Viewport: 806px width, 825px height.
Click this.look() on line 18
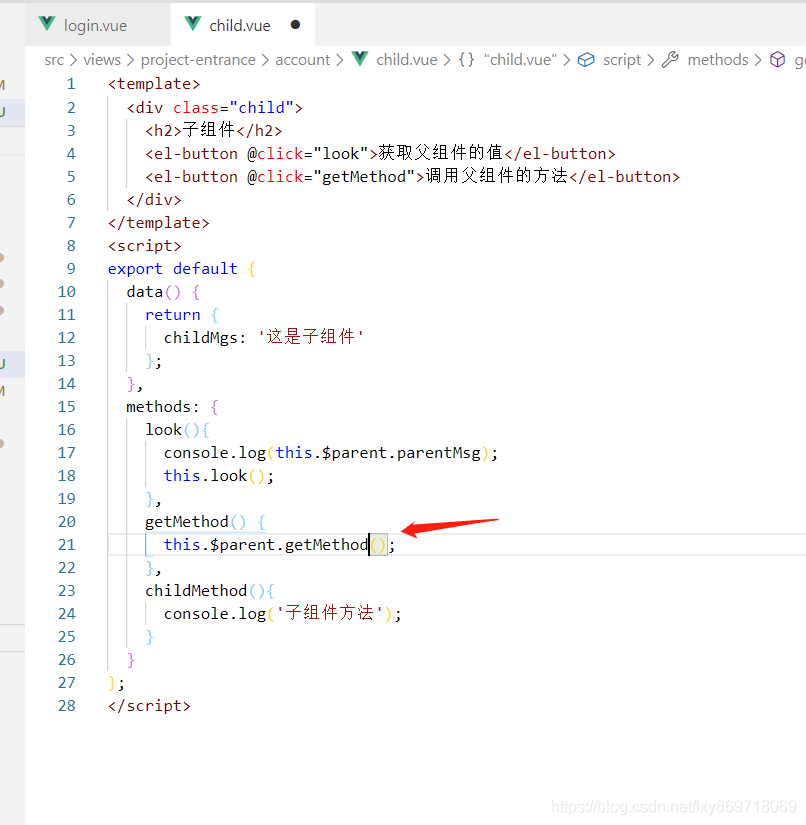point(214,476)
